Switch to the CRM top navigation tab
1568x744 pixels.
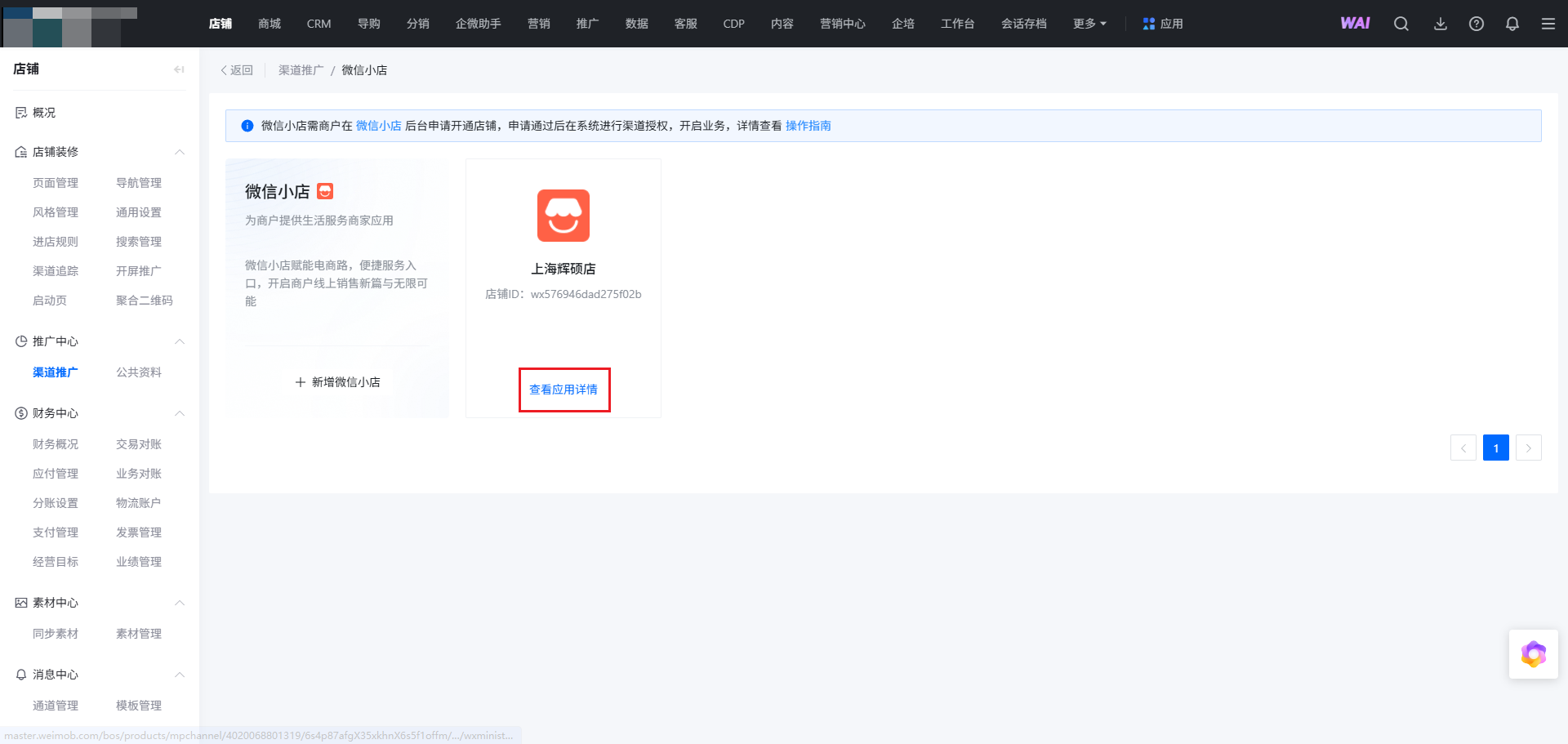(x=318, y=24)
